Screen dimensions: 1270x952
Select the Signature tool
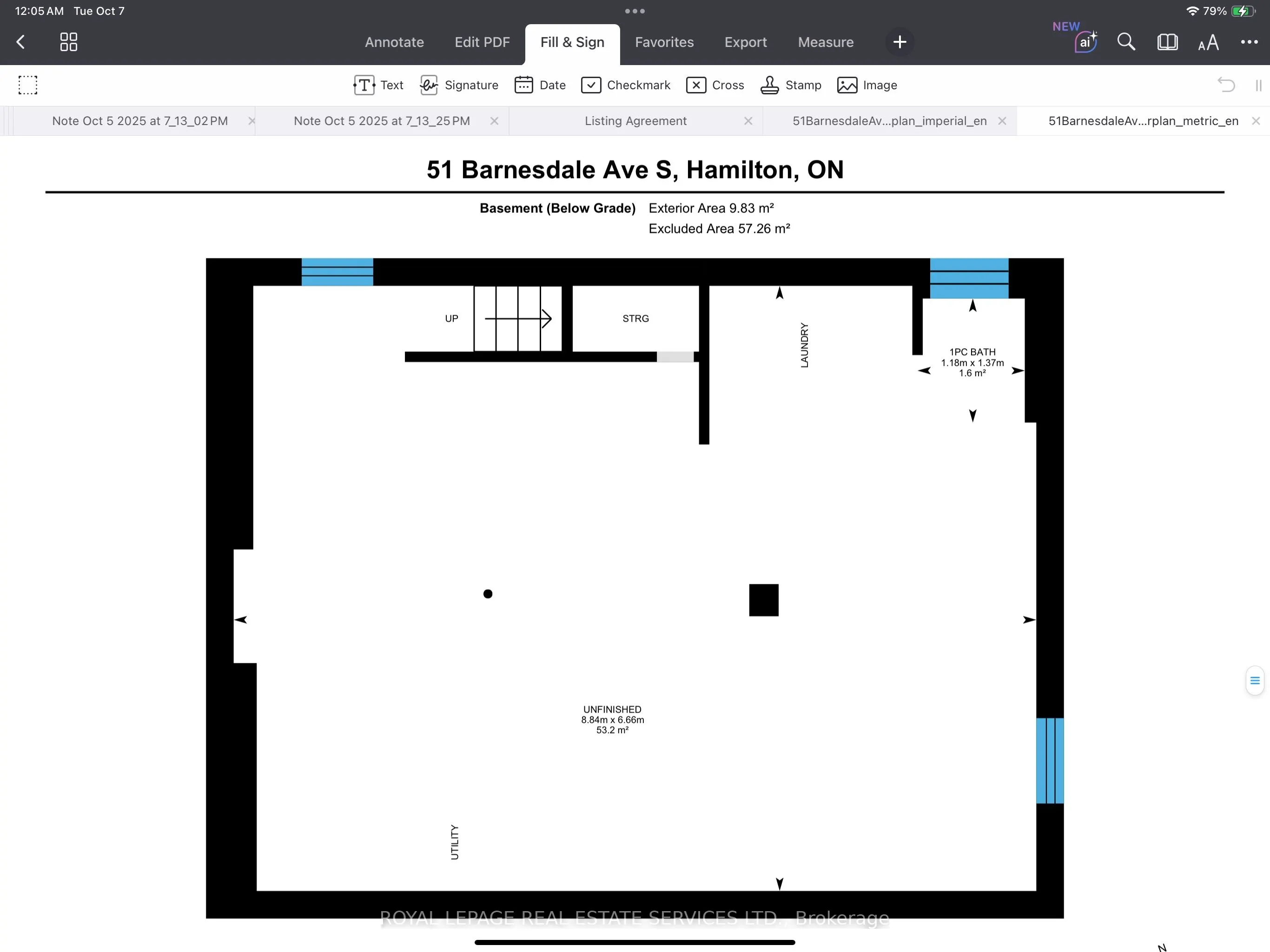pos(459,85)
